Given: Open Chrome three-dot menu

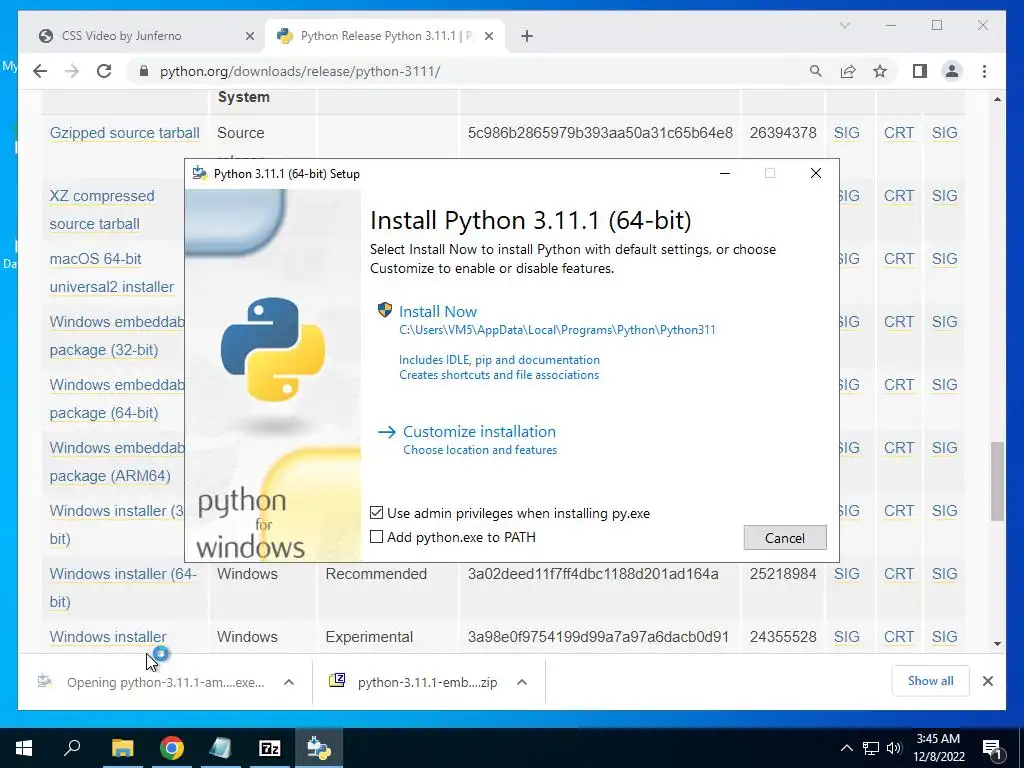Looking at the screenshot, I should (984, 71).
